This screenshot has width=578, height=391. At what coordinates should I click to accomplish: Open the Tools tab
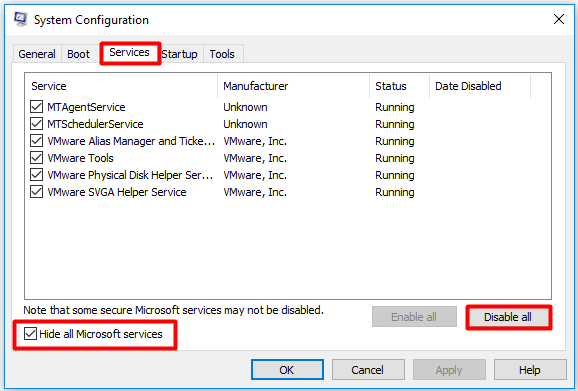tap(222, 54)
